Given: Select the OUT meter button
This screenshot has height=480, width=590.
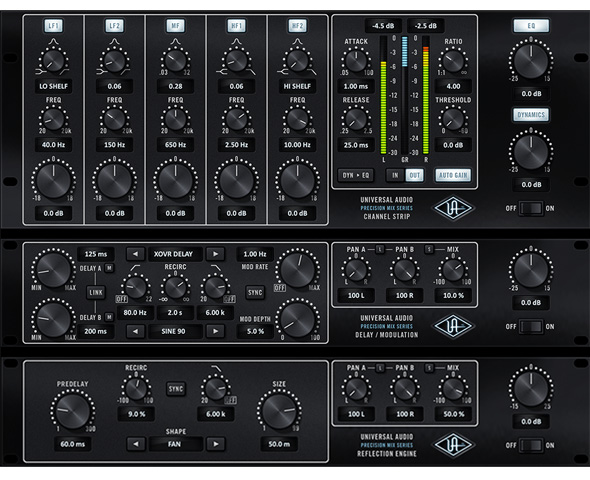Looking at the screenshot, I should coord(414,175).
